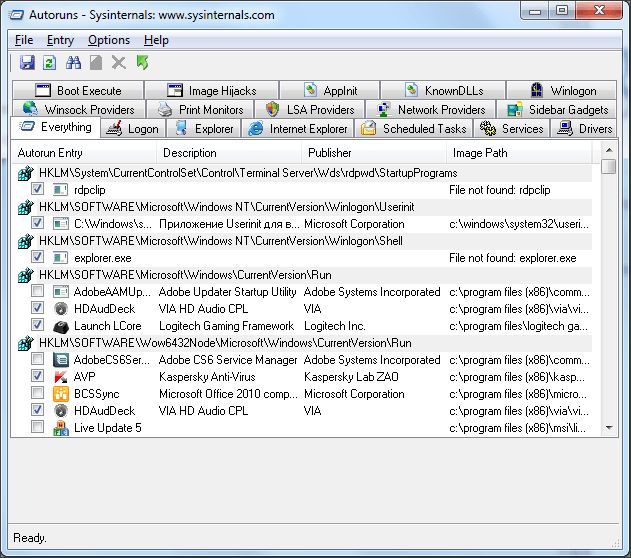The image size is (631, 558).
Task: Open the Sidebar Gadgets tab
Action: (557, 109)
